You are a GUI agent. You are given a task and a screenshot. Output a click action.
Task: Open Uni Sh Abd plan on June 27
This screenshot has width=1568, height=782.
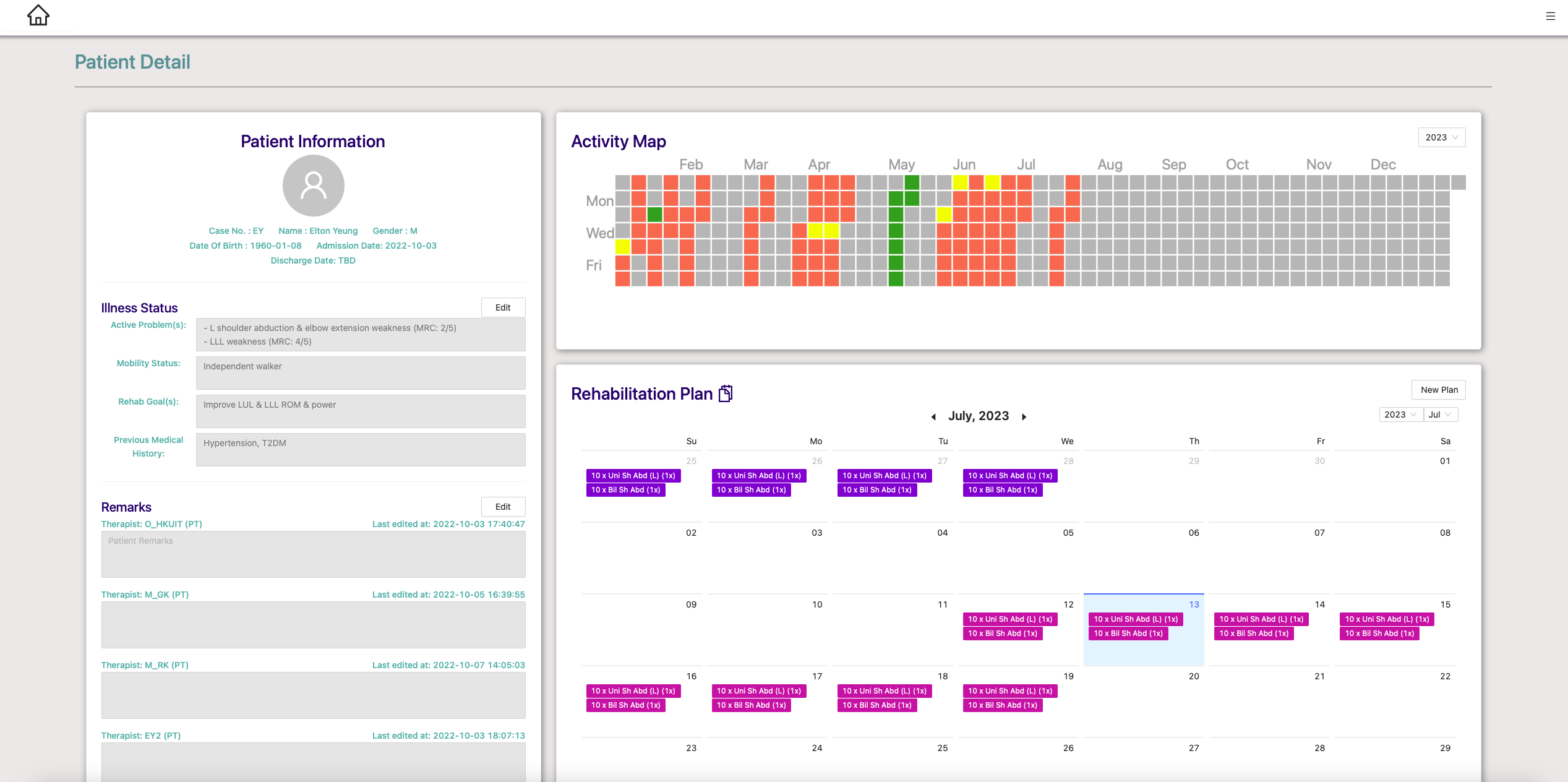tap(885, 476)
